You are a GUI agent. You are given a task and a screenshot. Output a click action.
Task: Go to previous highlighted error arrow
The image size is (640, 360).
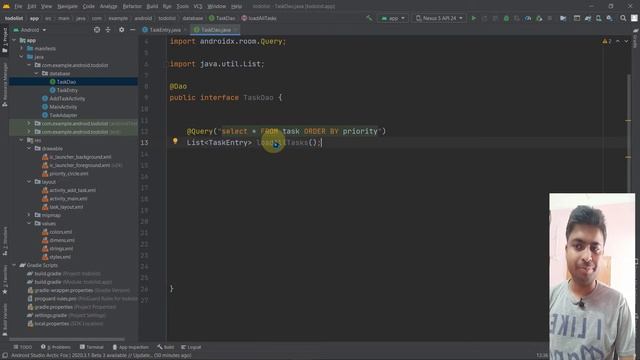618,41
